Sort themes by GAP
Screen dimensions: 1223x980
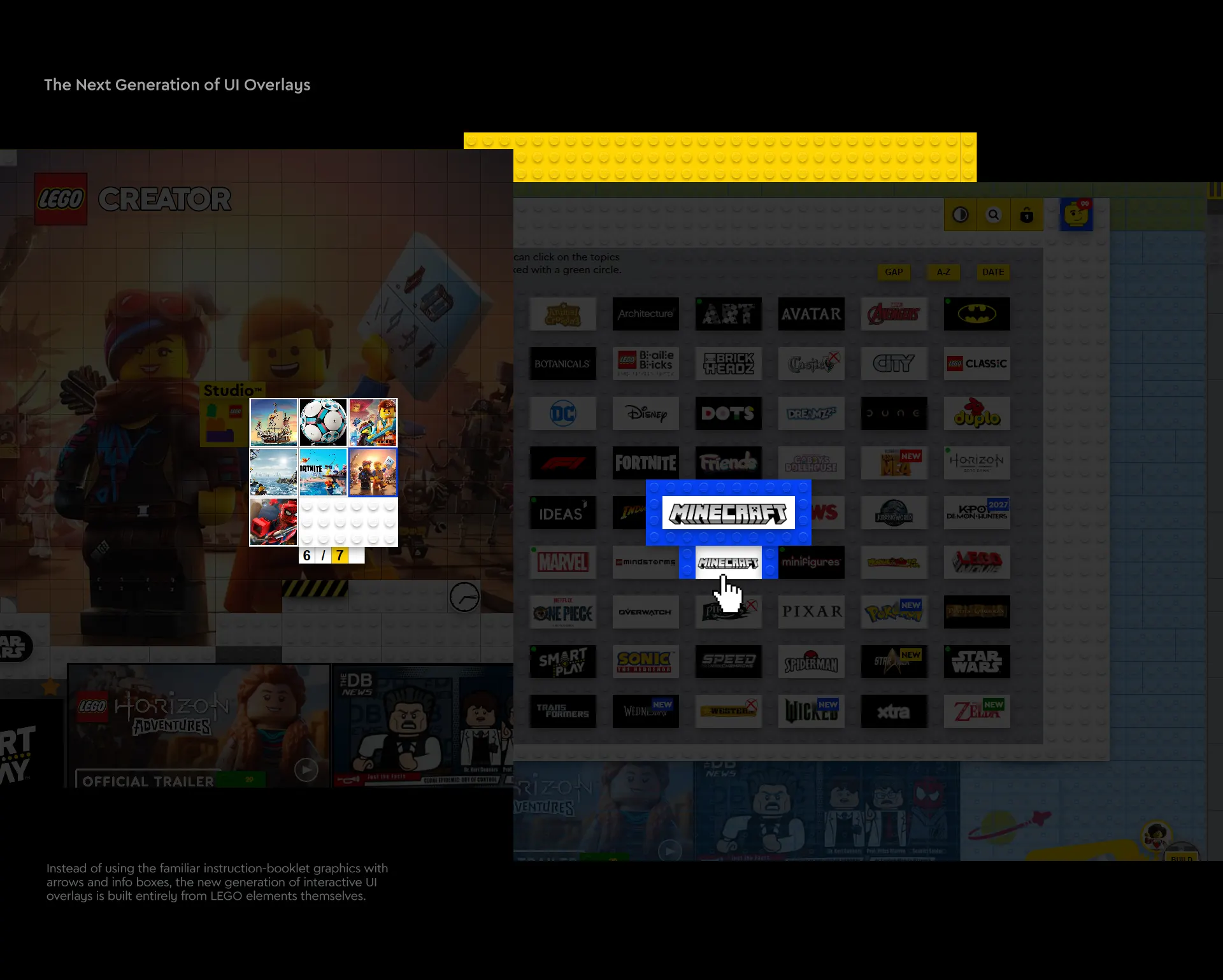[x=894, y=272]
